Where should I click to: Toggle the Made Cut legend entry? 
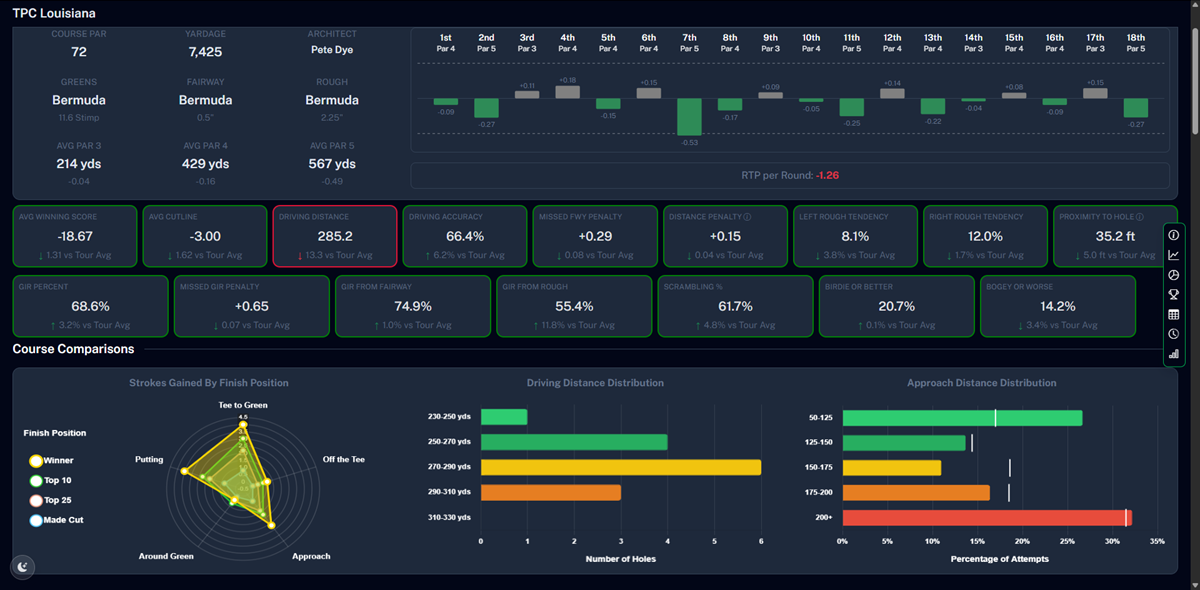(36, 520)
